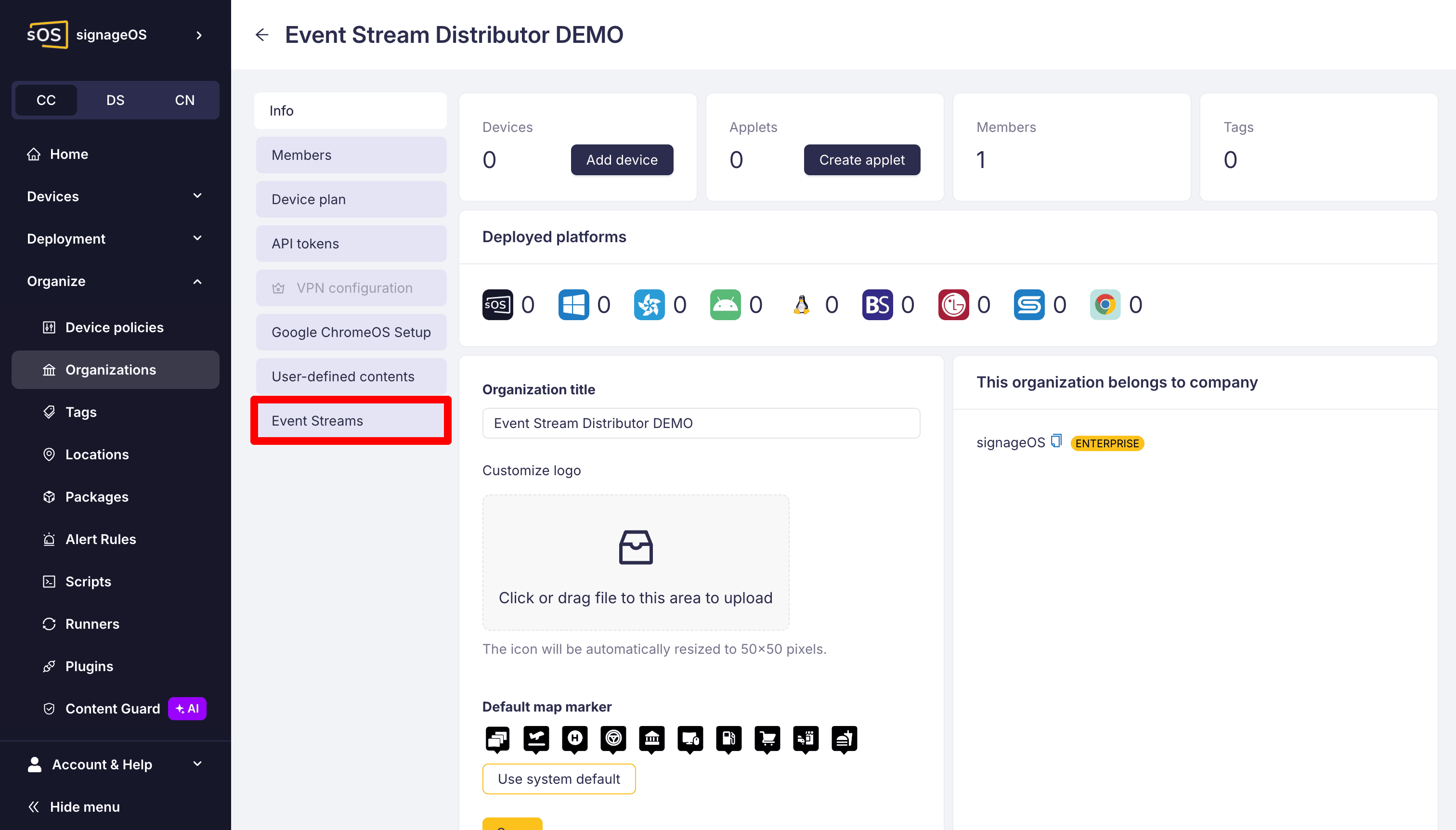Click the Android platform icon
Screen dimensions: 1456x830
pyautogui.click(x=725, y=304)
